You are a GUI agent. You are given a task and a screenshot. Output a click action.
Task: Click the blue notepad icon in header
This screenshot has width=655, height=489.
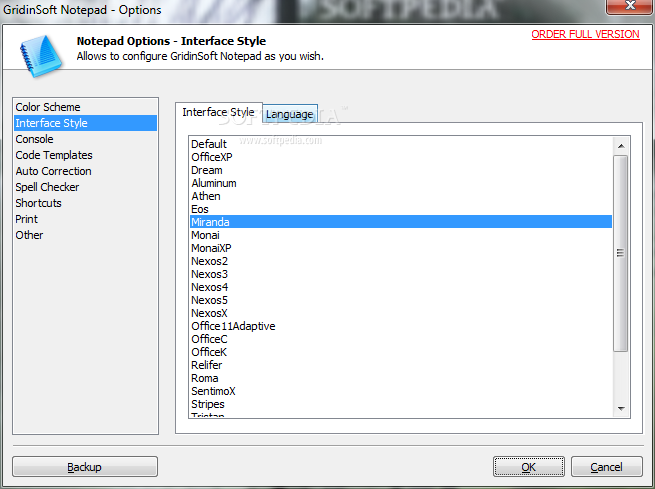pyautogui.click(x=41, y=56)
